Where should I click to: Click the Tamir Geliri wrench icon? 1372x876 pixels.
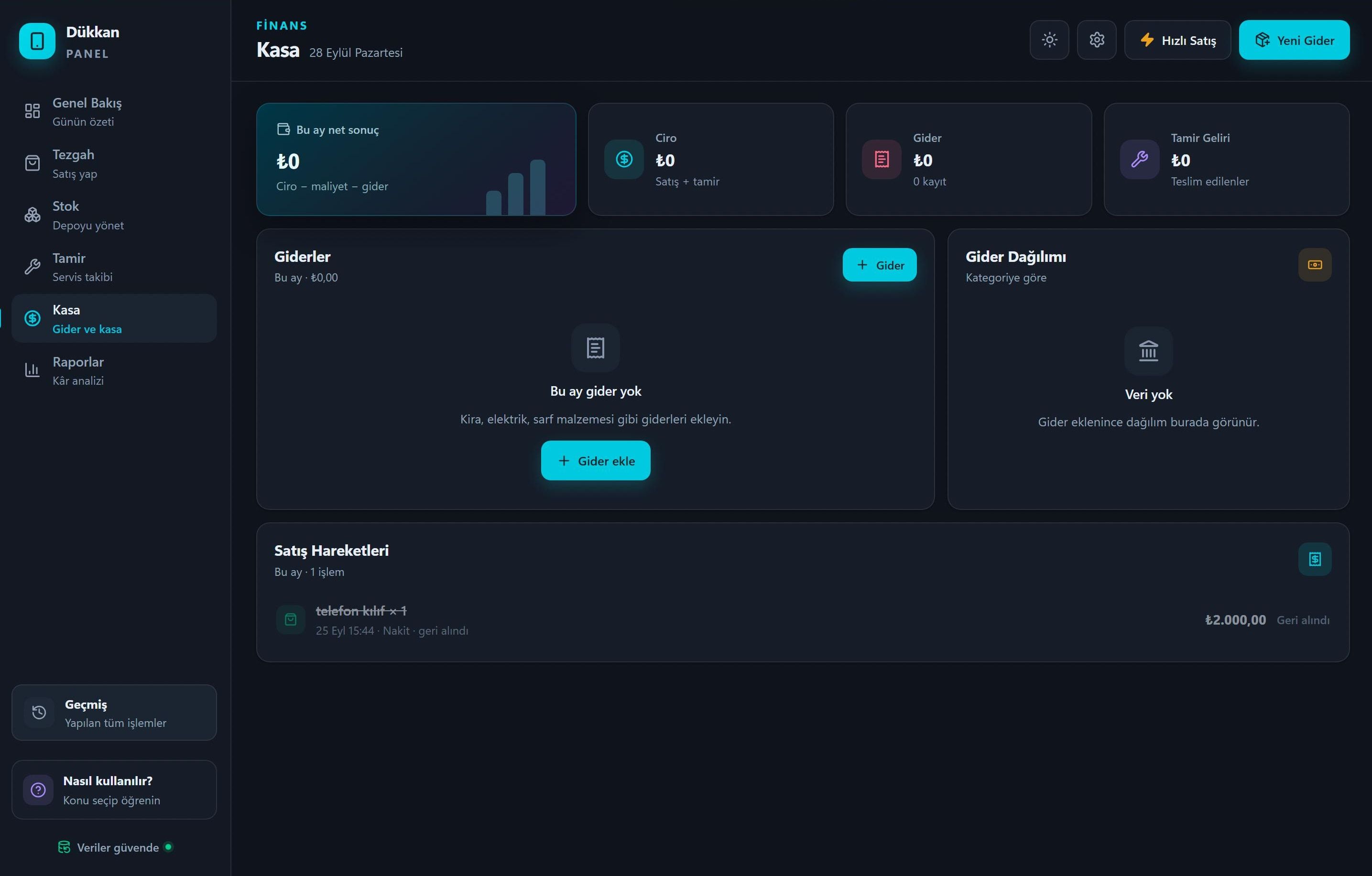(x=1139, y=160)
